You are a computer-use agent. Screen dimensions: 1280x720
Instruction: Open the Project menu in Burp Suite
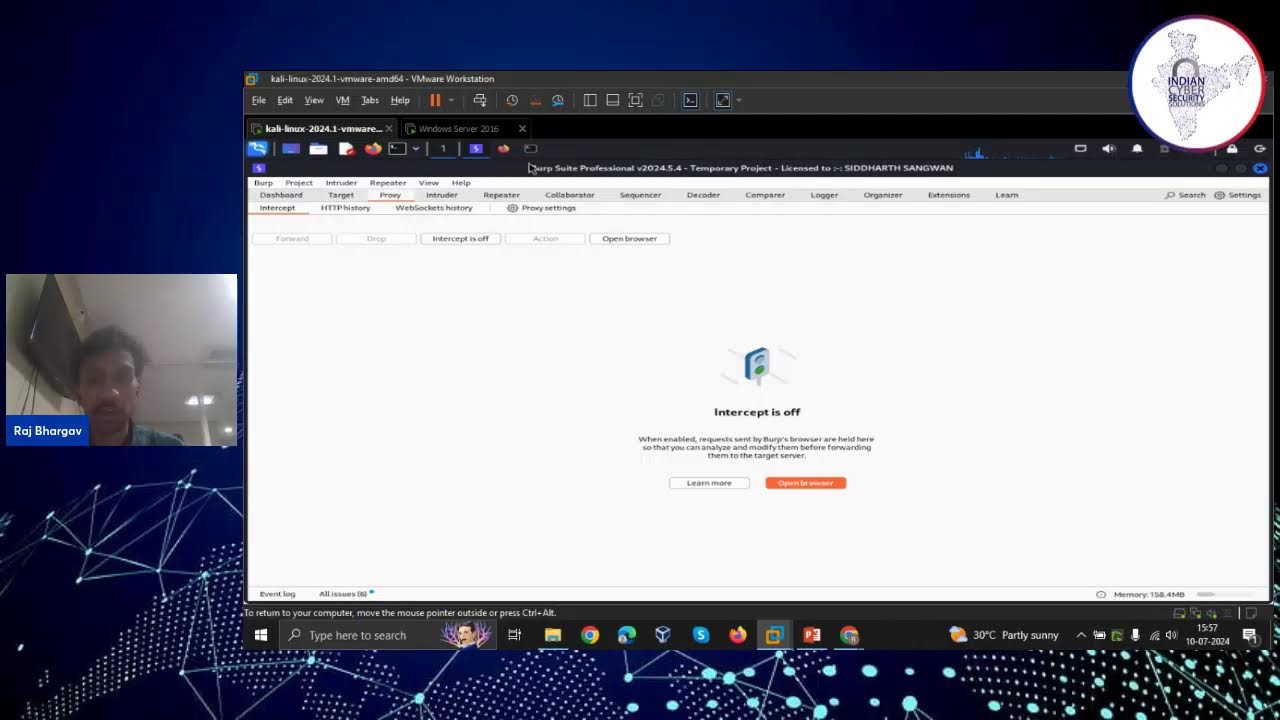coord(299,183)
